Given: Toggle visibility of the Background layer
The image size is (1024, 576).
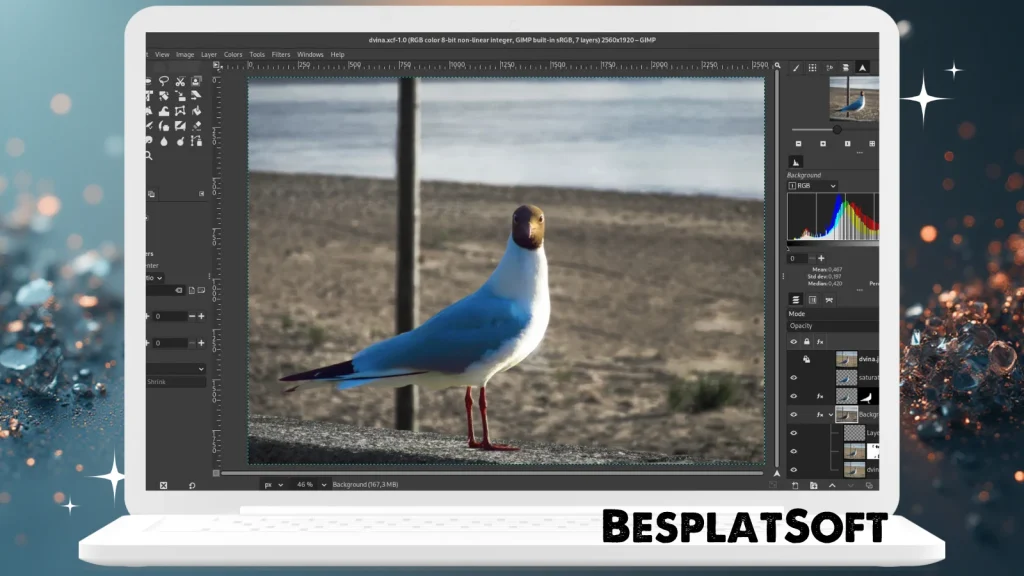Looking at the screenshot, I should (793, 414).
